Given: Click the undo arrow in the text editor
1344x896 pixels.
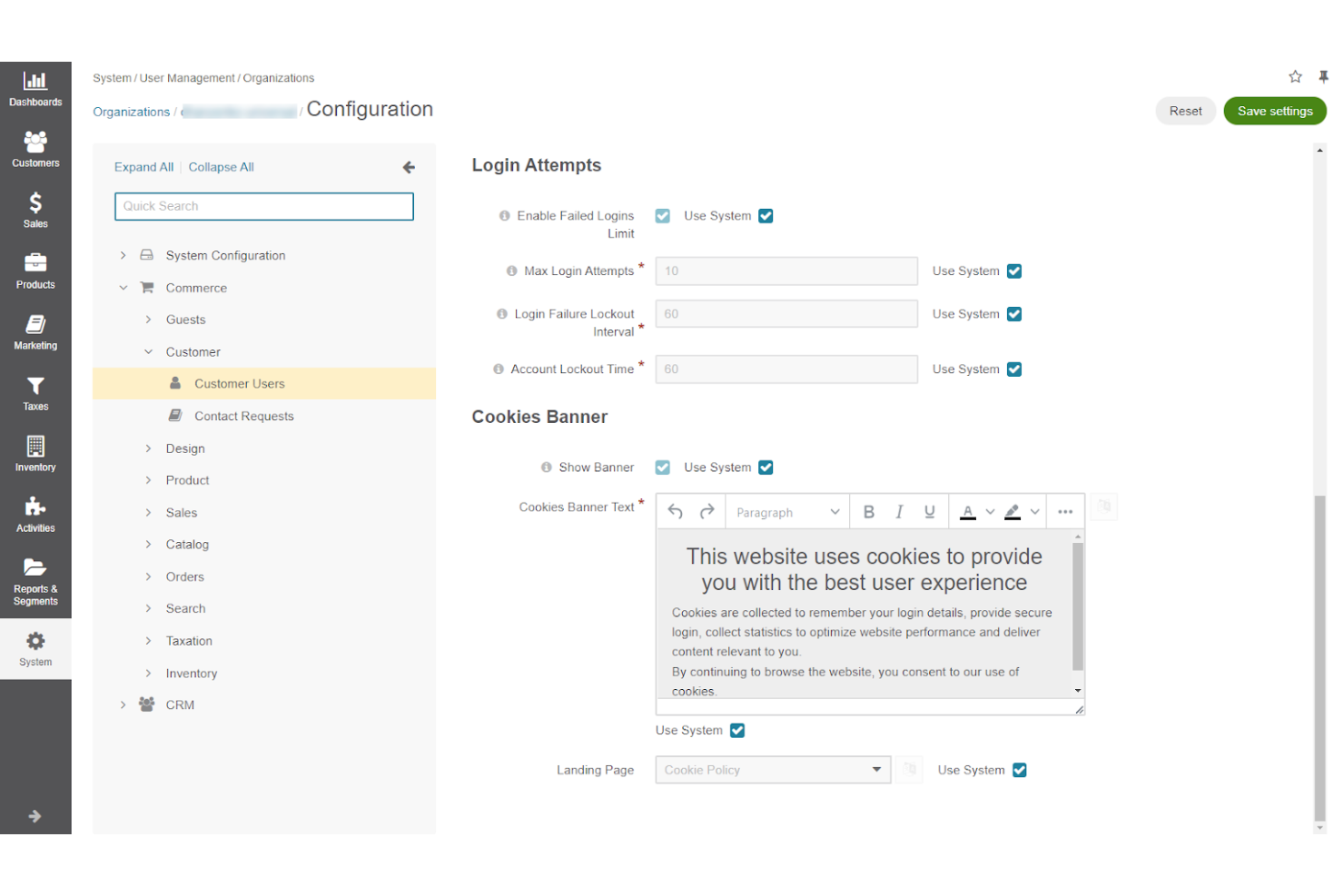Looking at the screenshot, I should tap(675, 511).
